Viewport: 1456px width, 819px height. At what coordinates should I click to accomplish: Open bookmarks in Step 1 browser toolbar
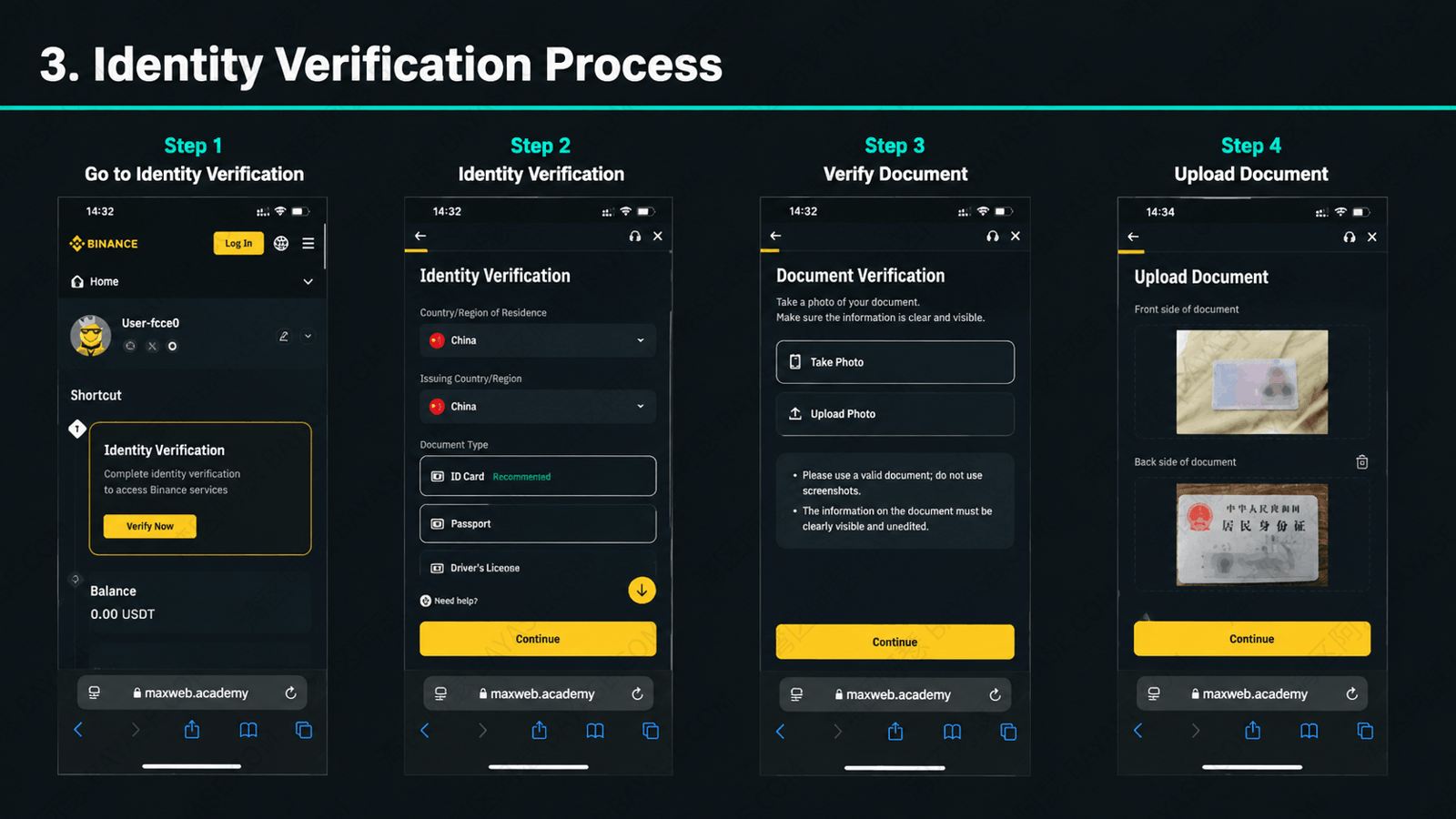(248, 730)
